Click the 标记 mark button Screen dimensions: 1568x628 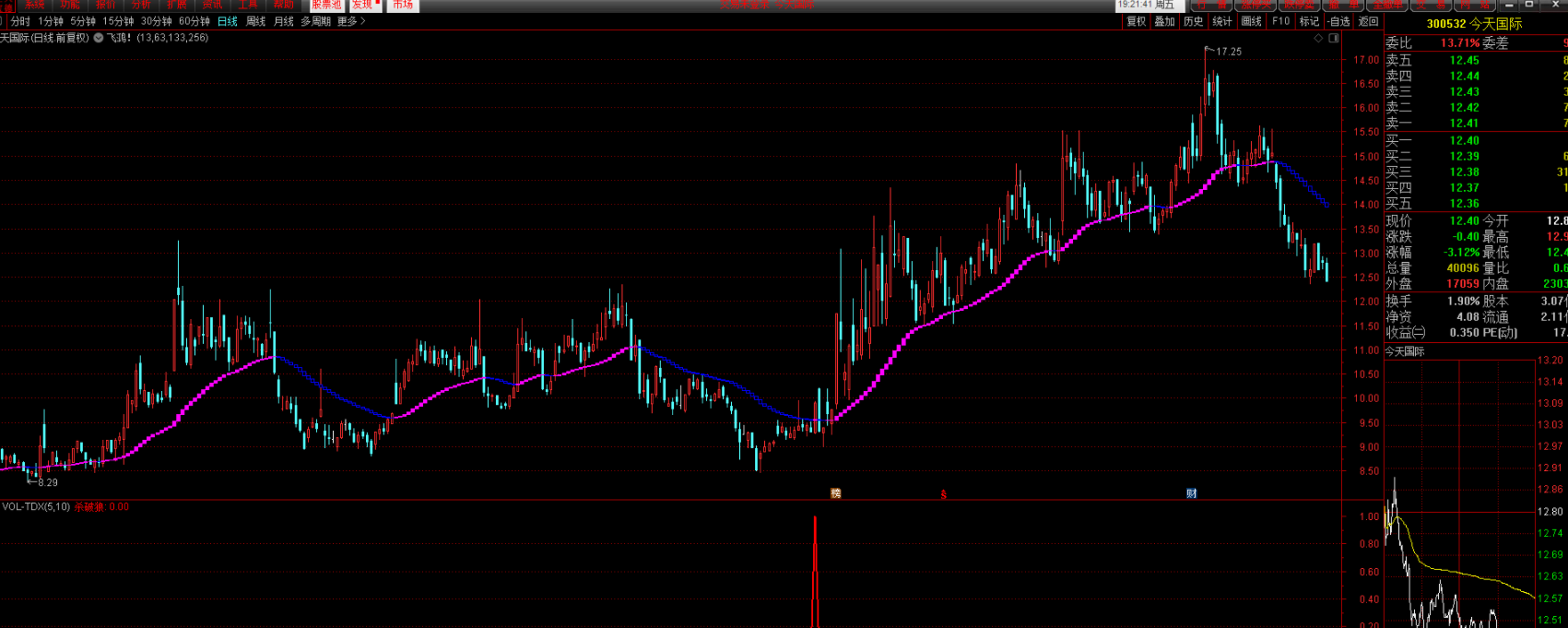tap(1309, 21)
